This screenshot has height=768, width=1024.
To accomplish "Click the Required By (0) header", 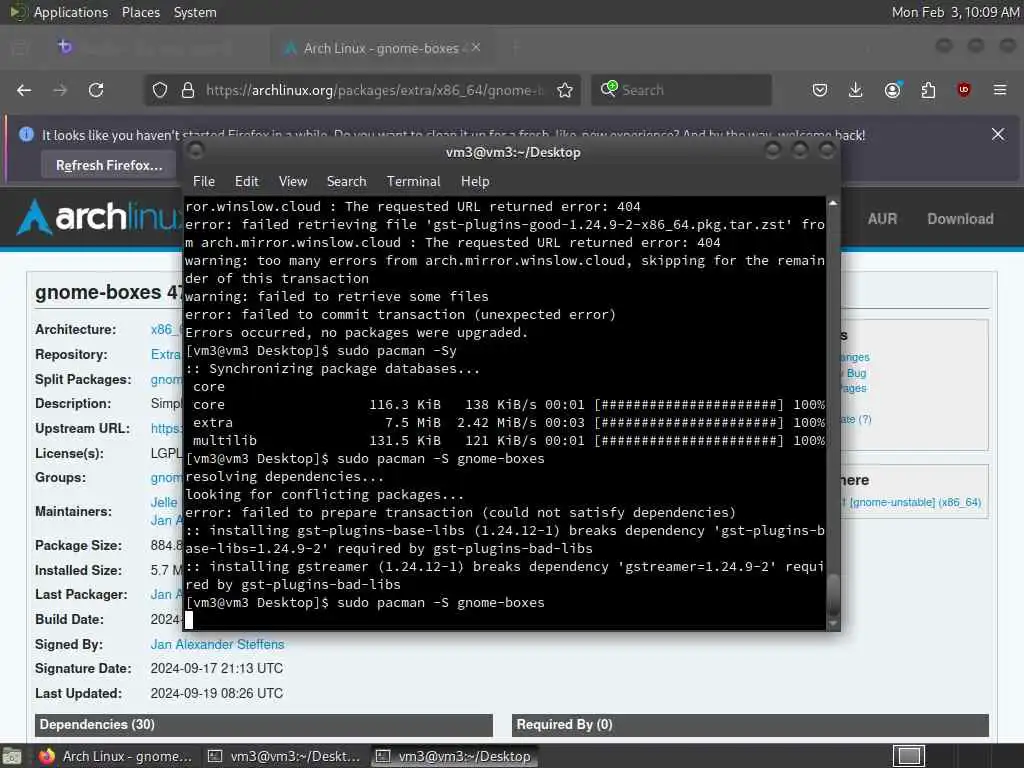I will point(750,725).
